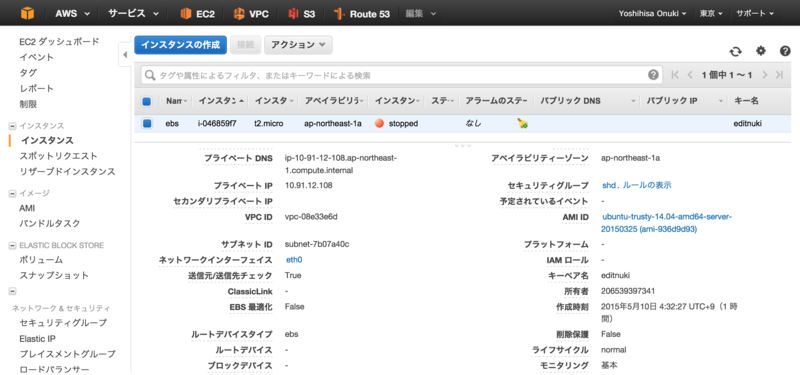
Task: Go to last page of results
Action: (779, 75)
